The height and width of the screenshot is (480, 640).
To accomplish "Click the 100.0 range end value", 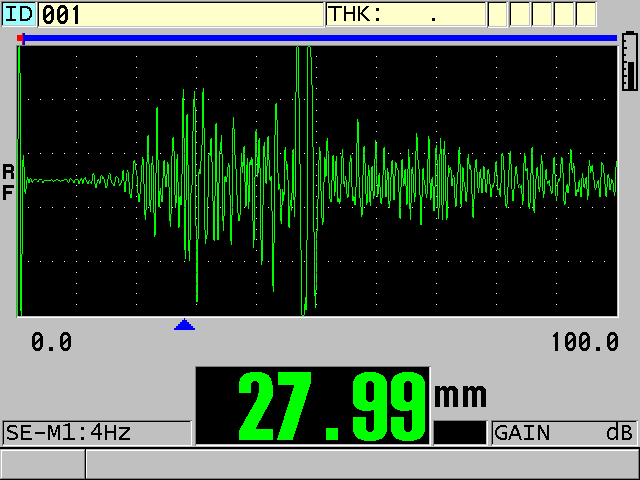I will coord(585,343).
